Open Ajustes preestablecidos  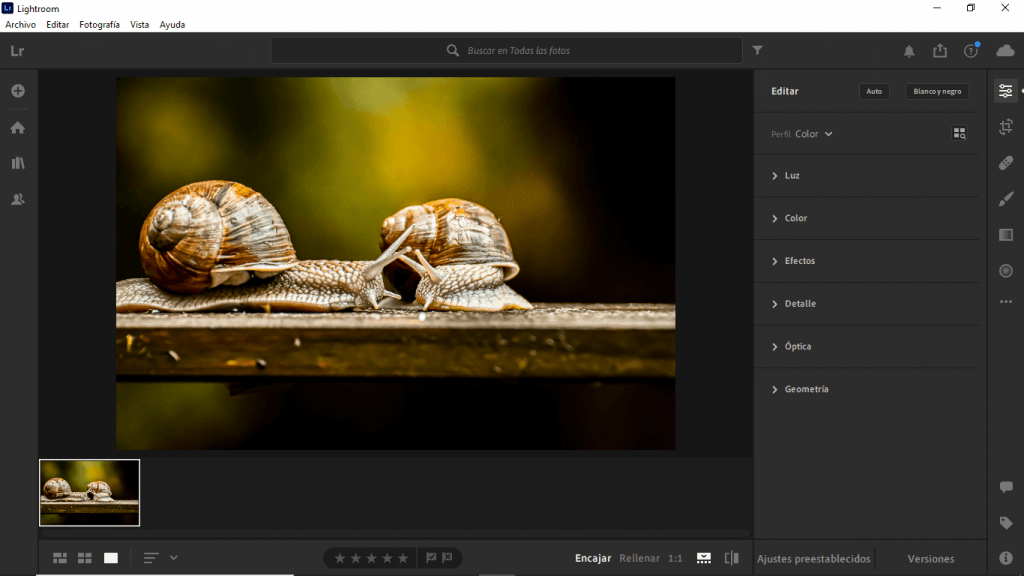(x=814, y=558)
